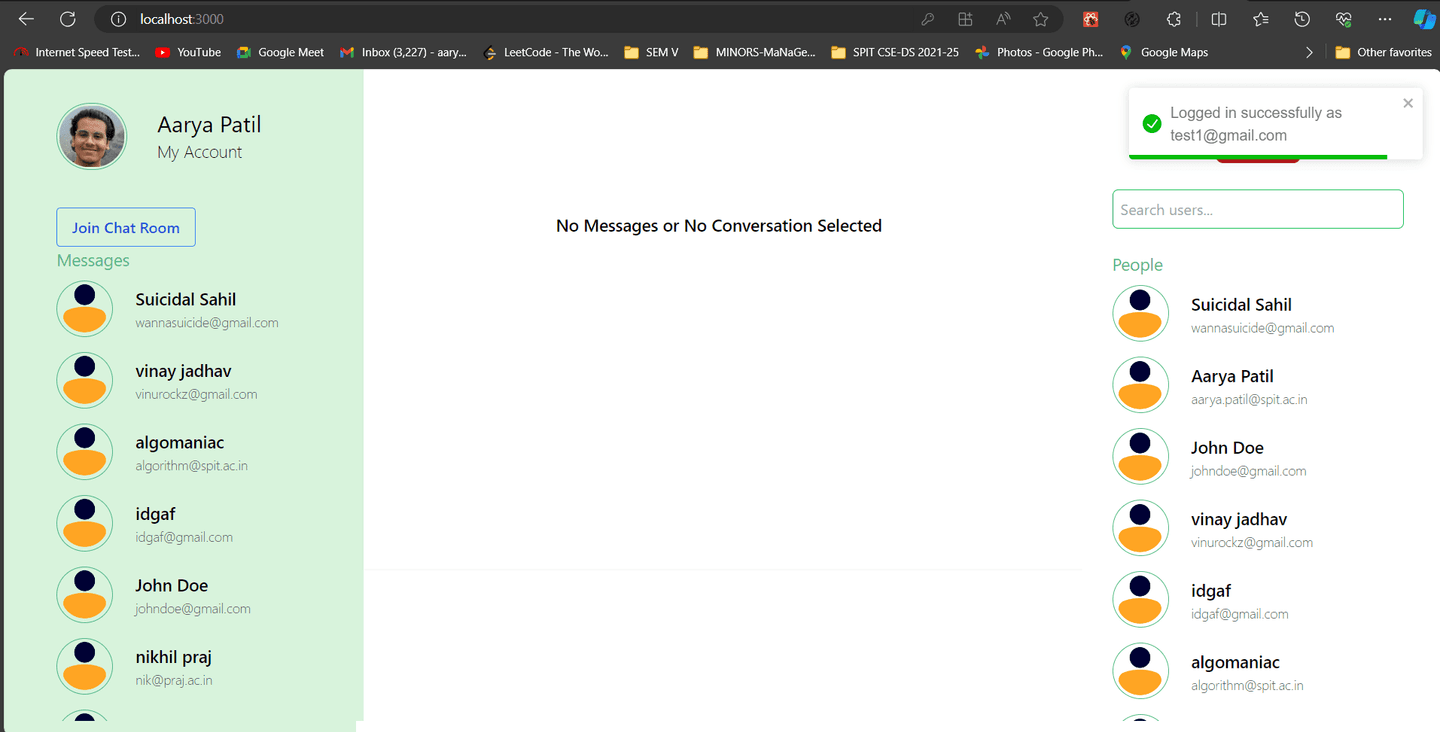Toggle the split screen icon
The width and height of the screenshot is (1440, 732).
(x=1219, y=19)
